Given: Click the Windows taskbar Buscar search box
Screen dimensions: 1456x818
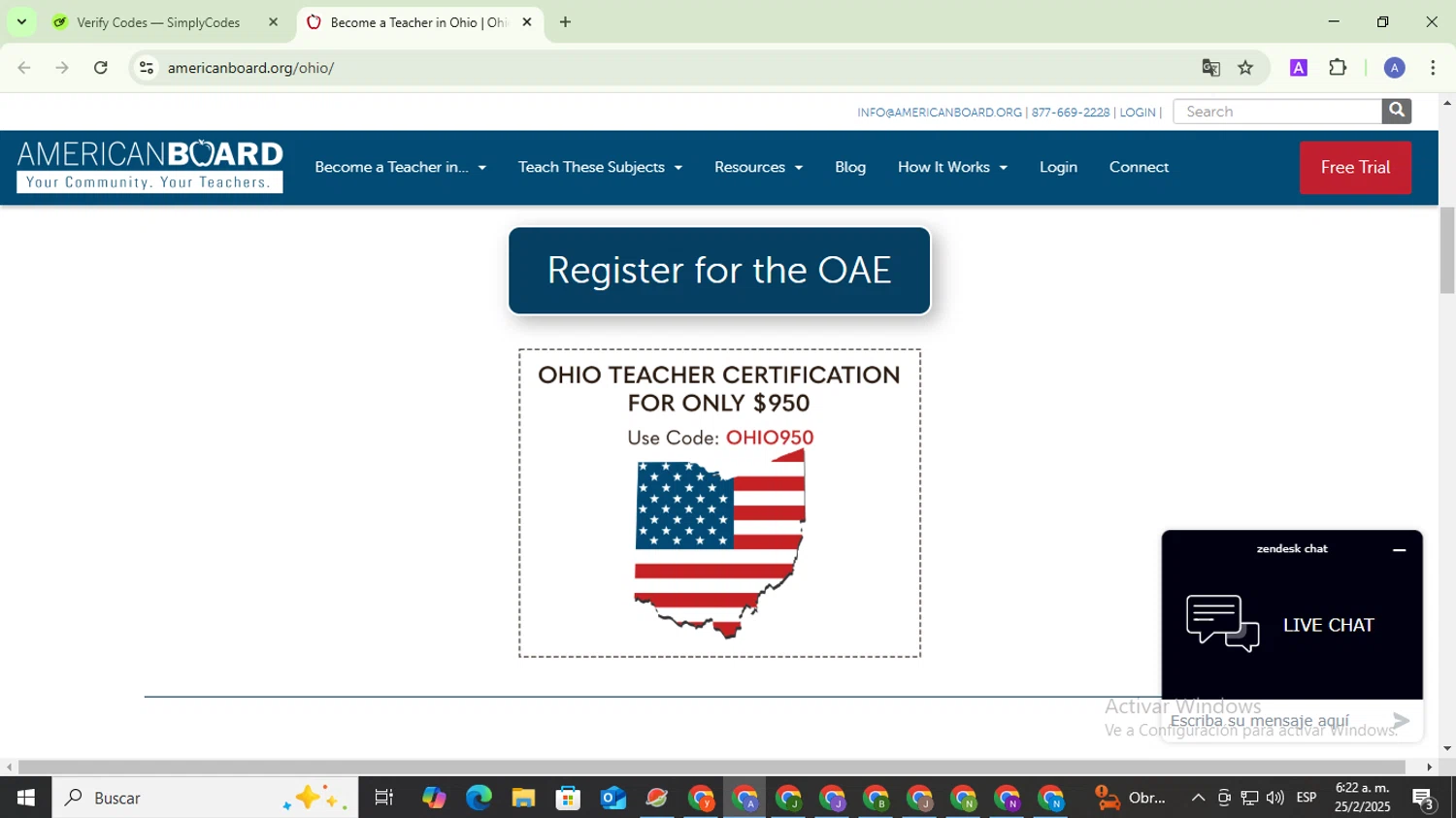Looking at the screenshot, I should tap(205, 798).
